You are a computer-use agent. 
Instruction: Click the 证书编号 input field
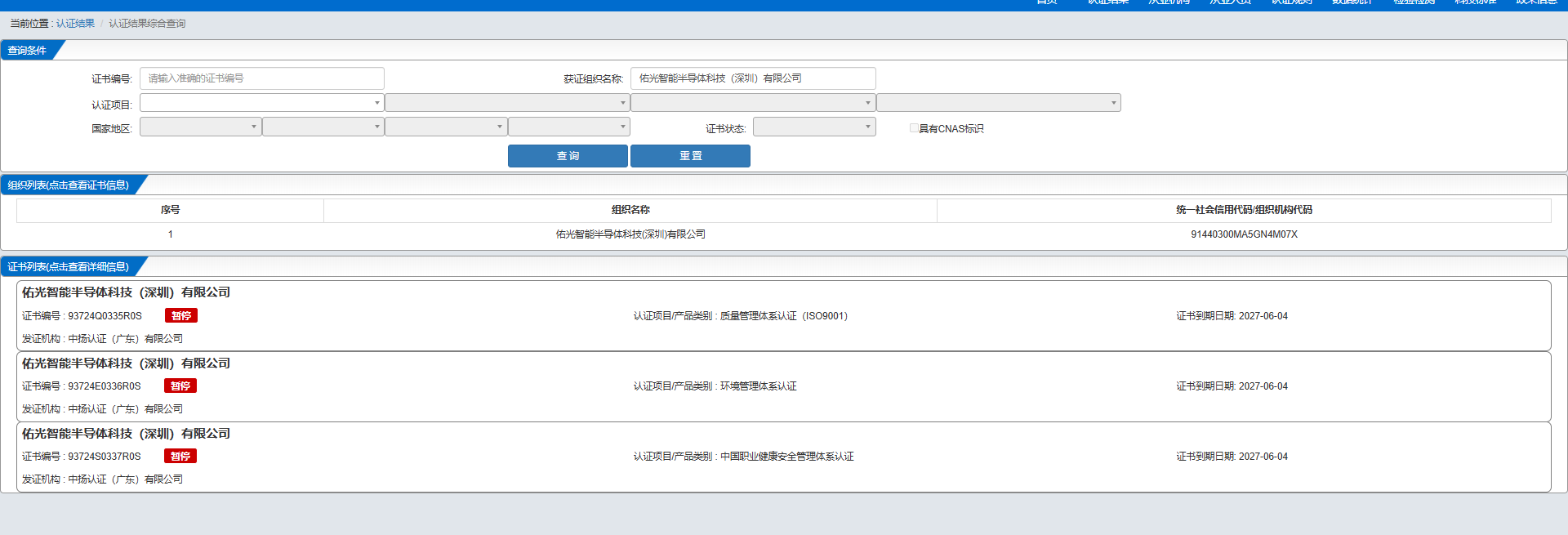[x=262, y=78]
